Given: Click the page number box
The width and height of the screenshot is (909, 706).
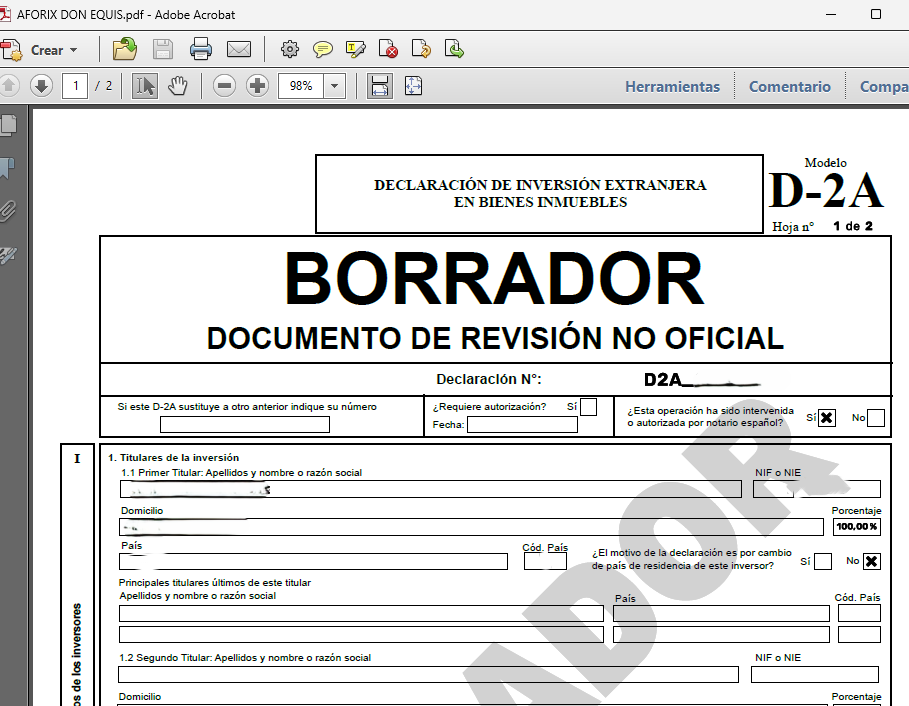Looking at the screenshot, I should (x=75, y=86).
